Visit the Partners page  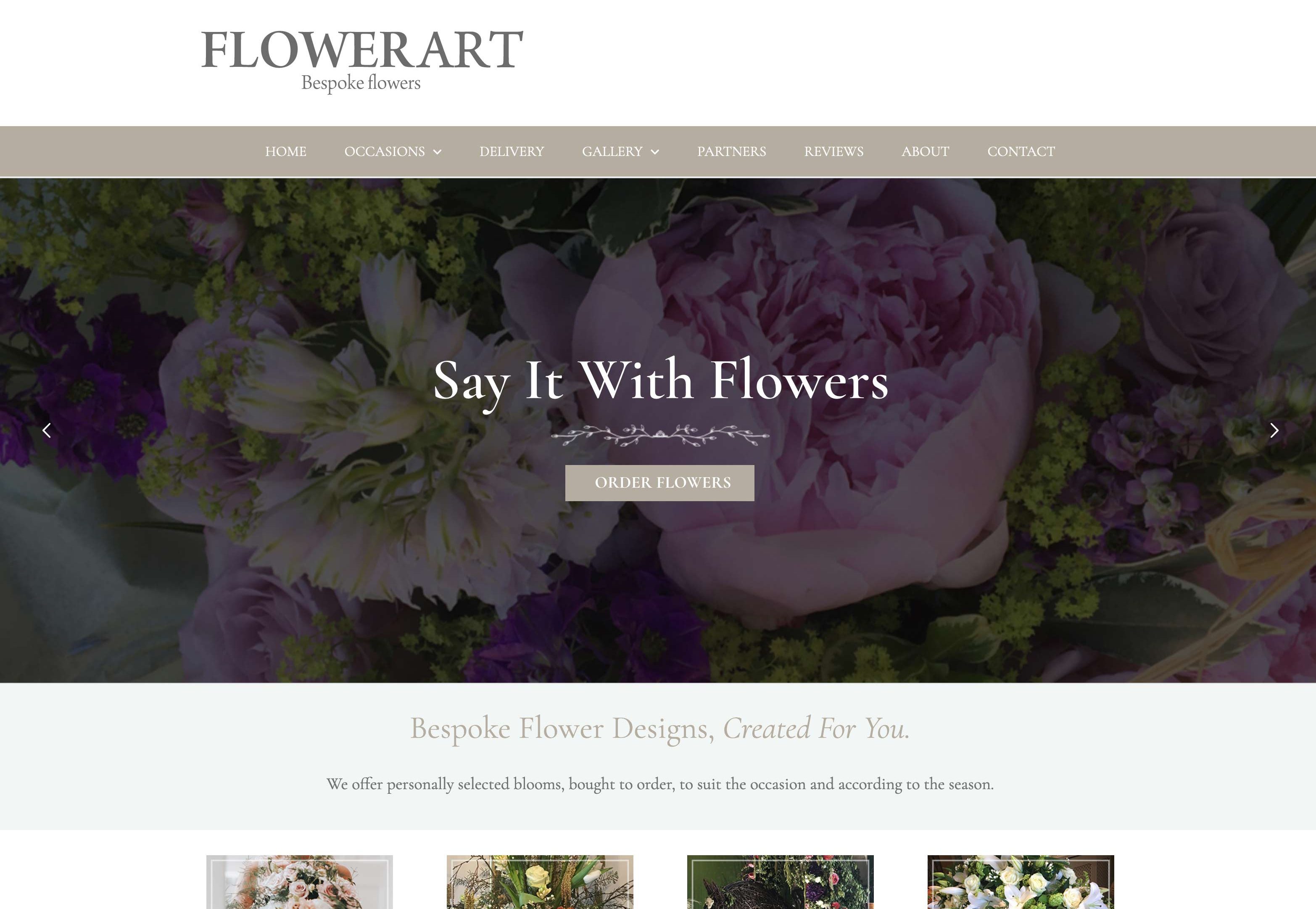(731, 151)
